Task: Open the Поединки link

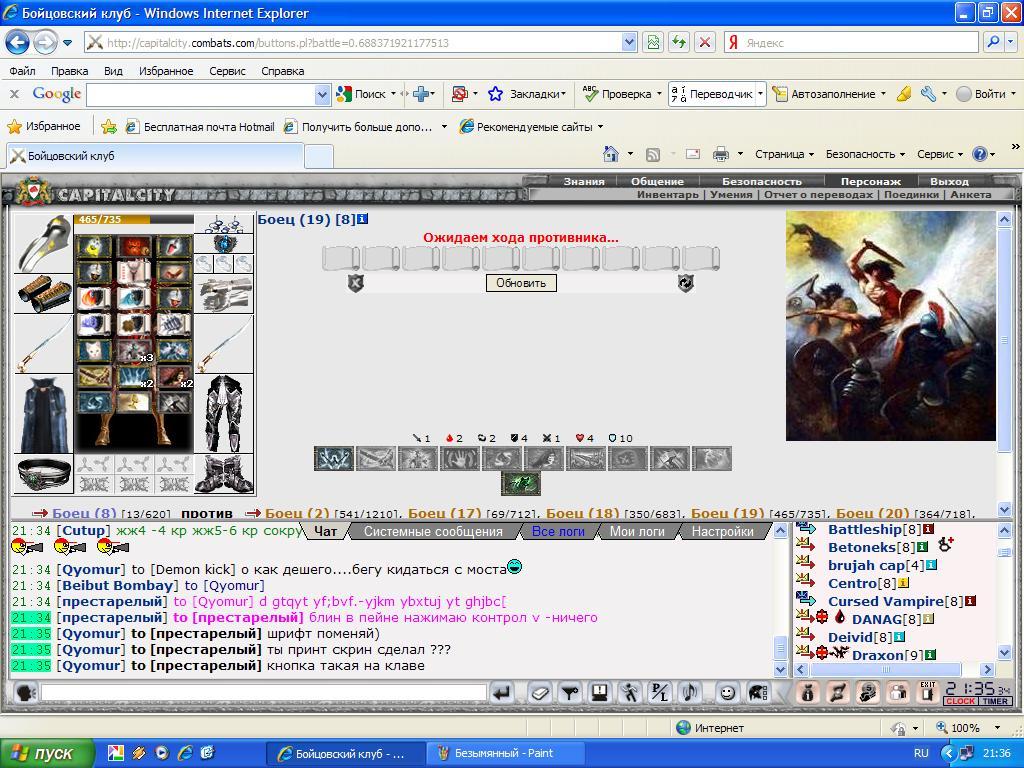Action: click(911, 195)
